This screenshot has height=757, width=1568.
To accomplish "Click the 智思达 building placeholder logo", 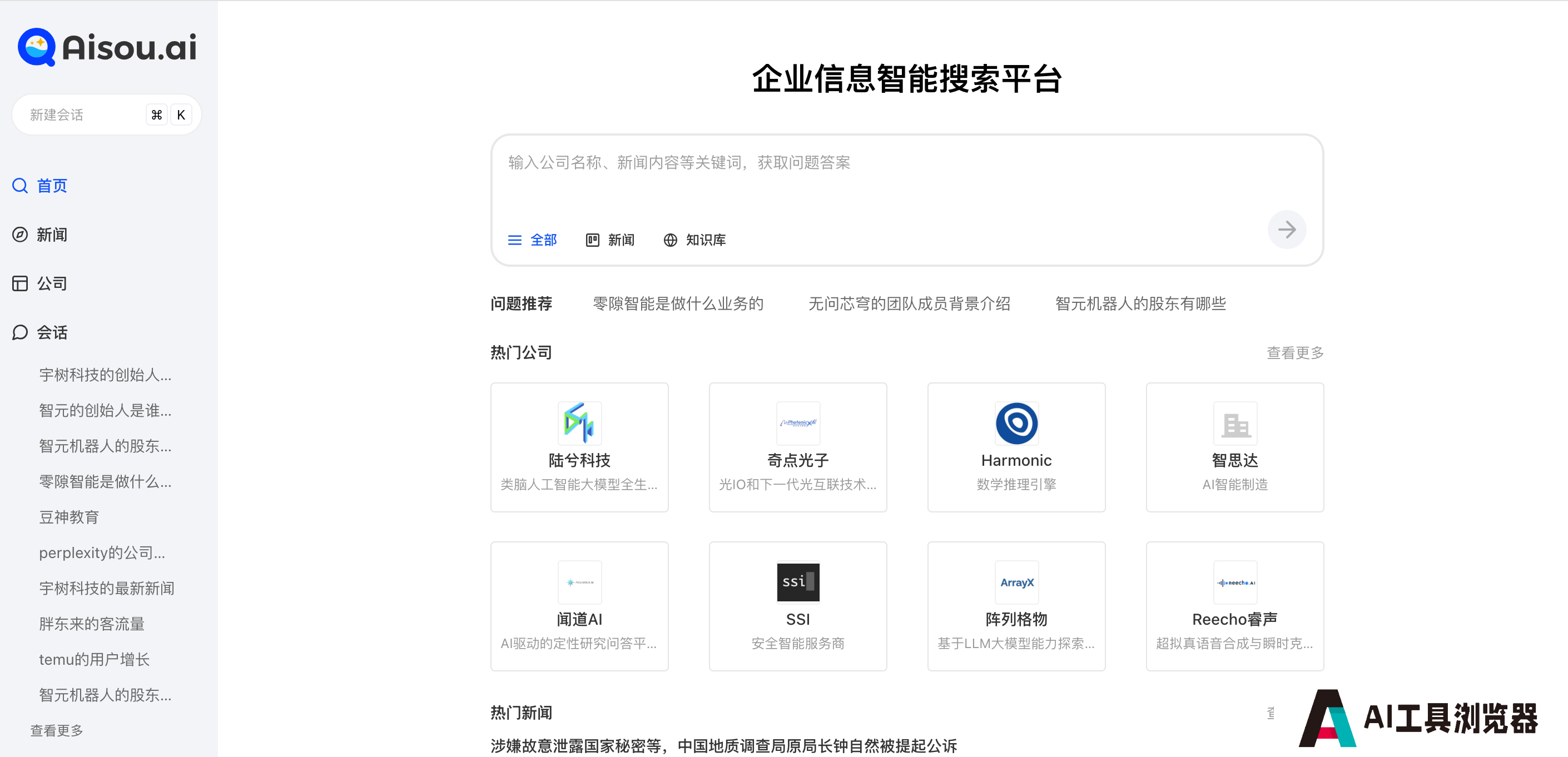I will (1235, 423).
